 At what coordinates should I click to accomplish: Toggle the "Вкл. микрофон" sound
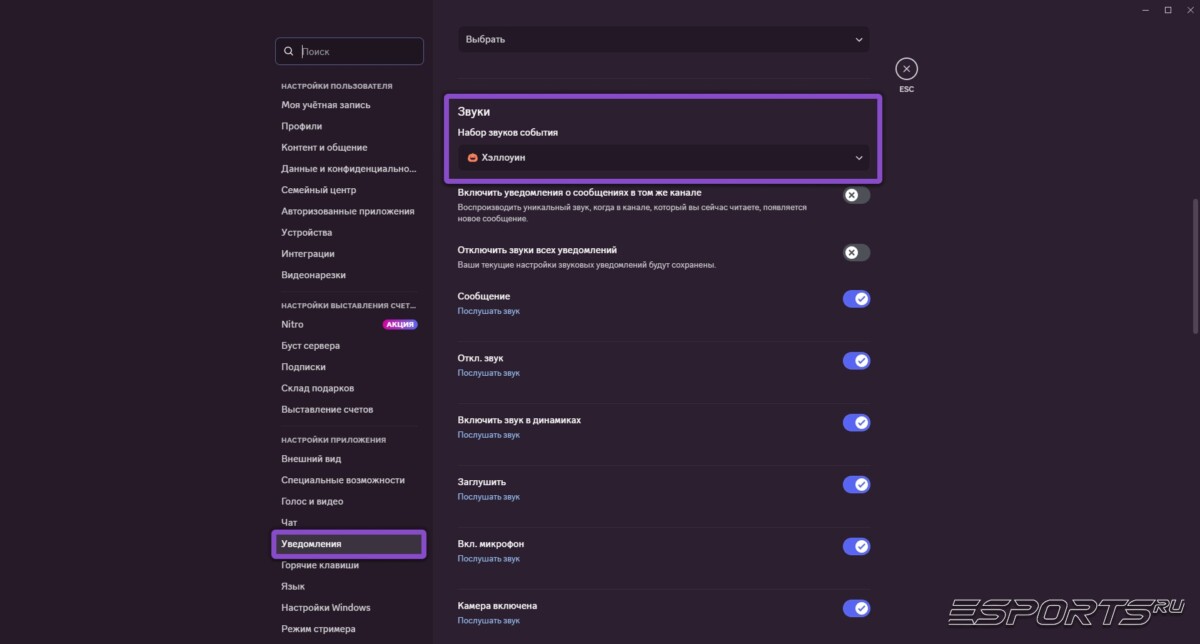point(857,546)
